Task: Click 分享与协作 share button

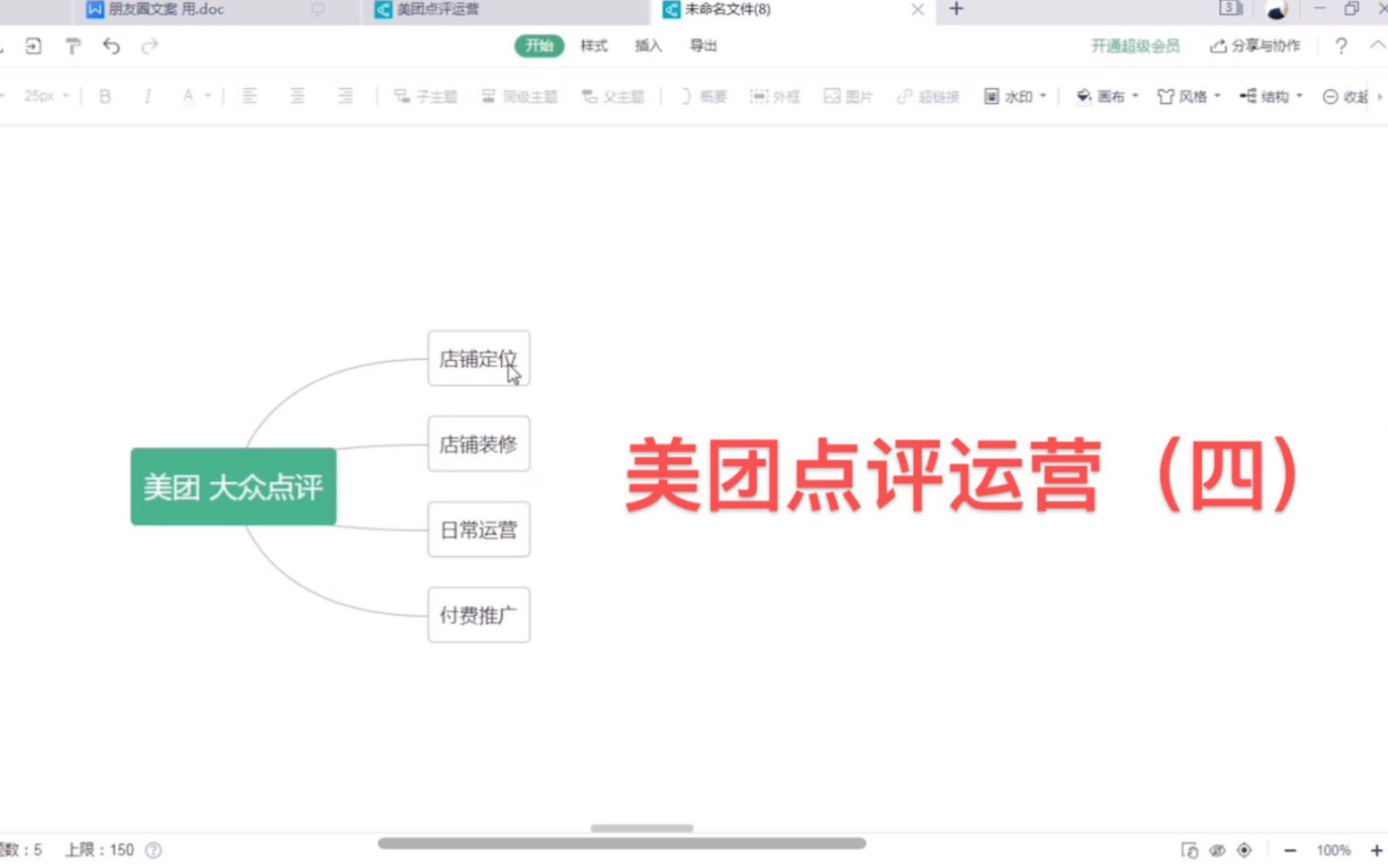Action: tap(1255, 46)
